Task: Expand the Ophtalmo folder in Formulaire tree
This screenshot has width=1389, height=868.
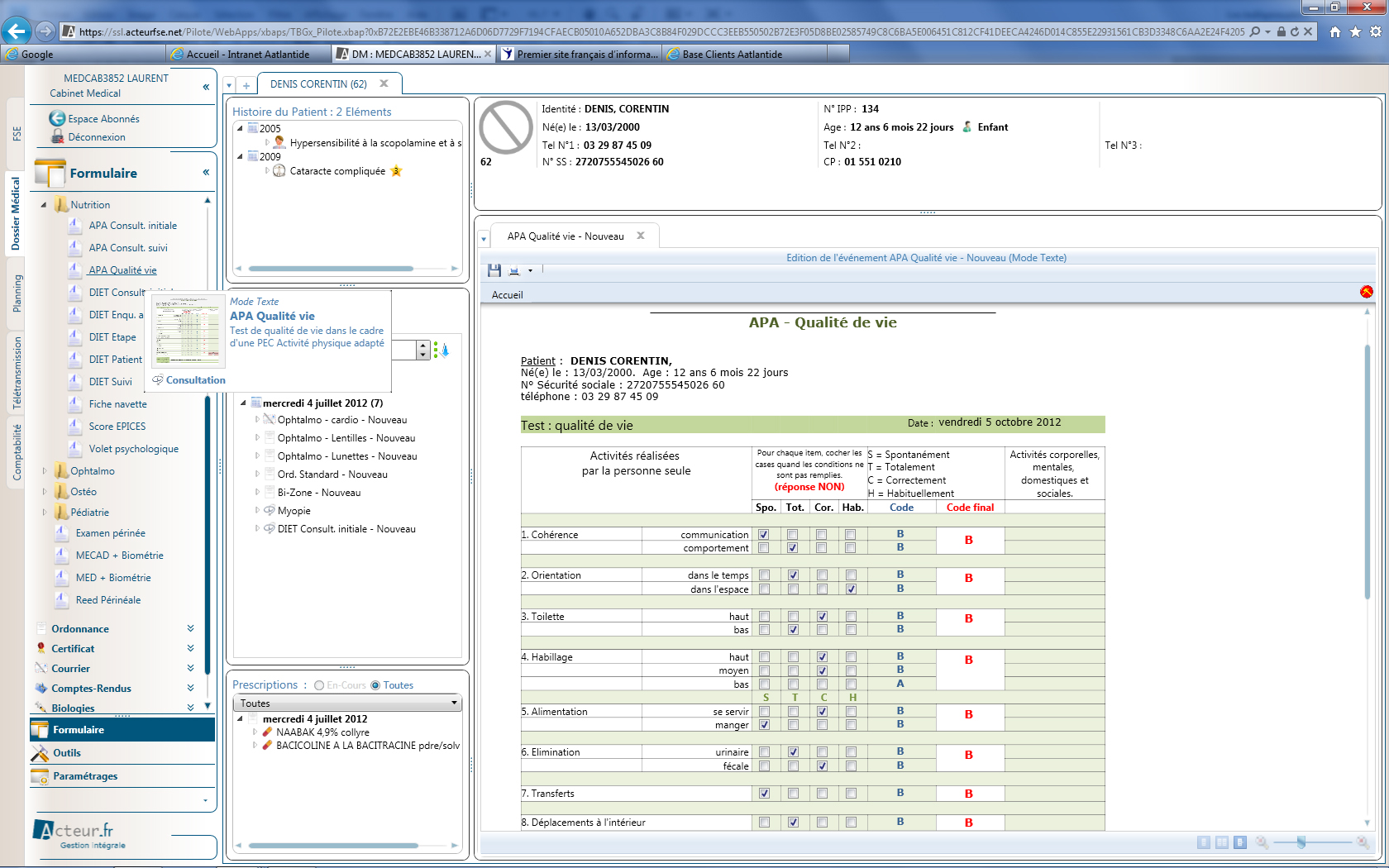Action: [x=45, y=471]
